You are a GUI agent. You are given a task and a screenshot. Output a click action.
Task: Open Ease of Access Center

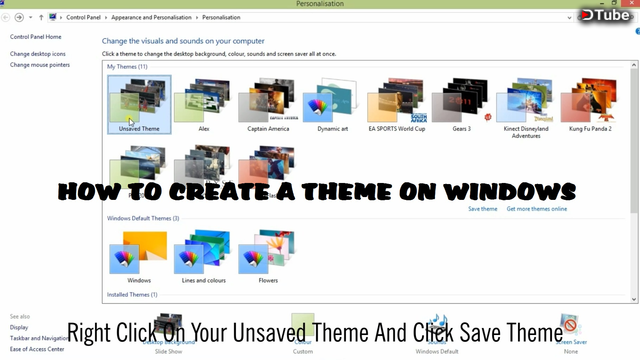[37, 349]
